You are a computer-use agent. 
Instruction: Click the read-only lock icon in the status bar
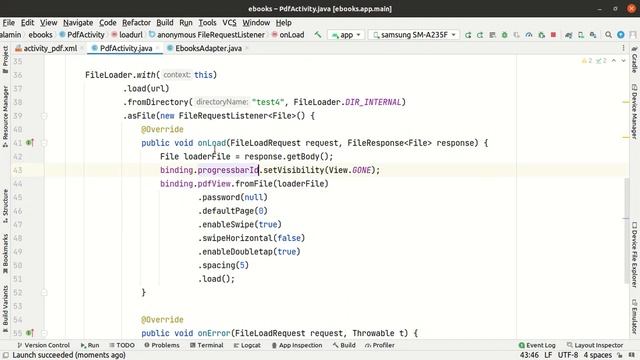tap(620, 355)
